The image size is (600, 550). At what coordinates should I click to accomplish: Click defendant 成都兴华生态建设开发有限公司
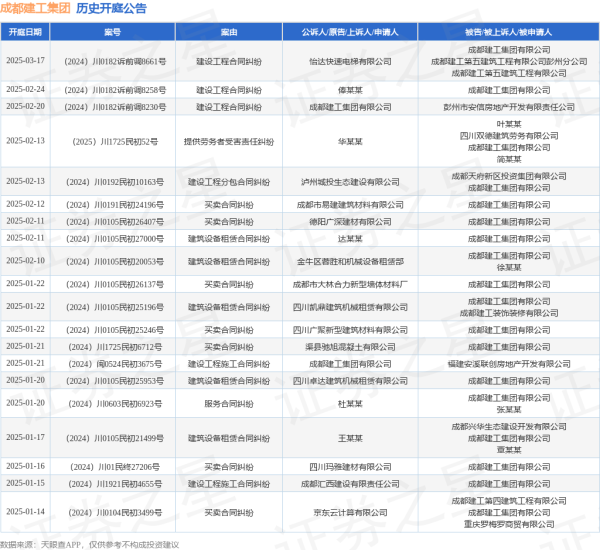click(509, 427)
